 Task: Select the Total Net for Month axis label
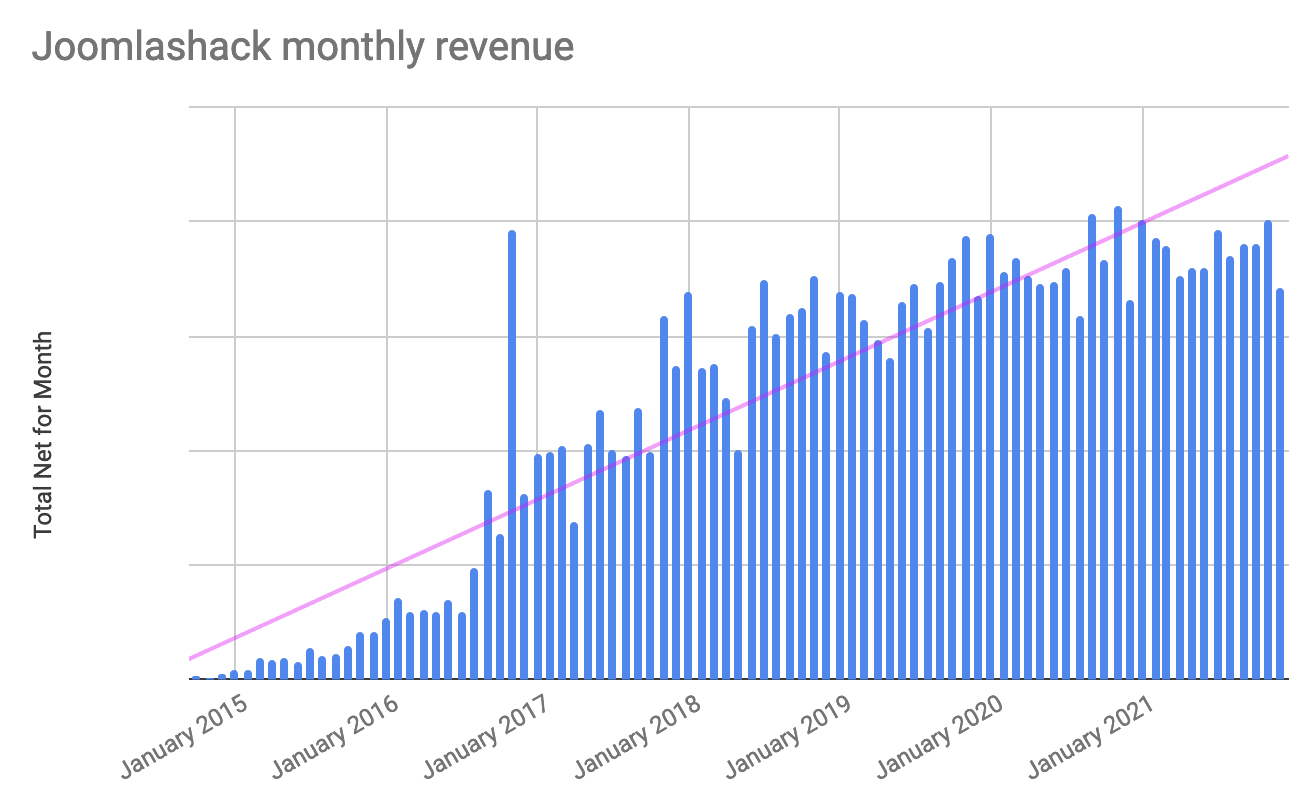pos(44,435)
